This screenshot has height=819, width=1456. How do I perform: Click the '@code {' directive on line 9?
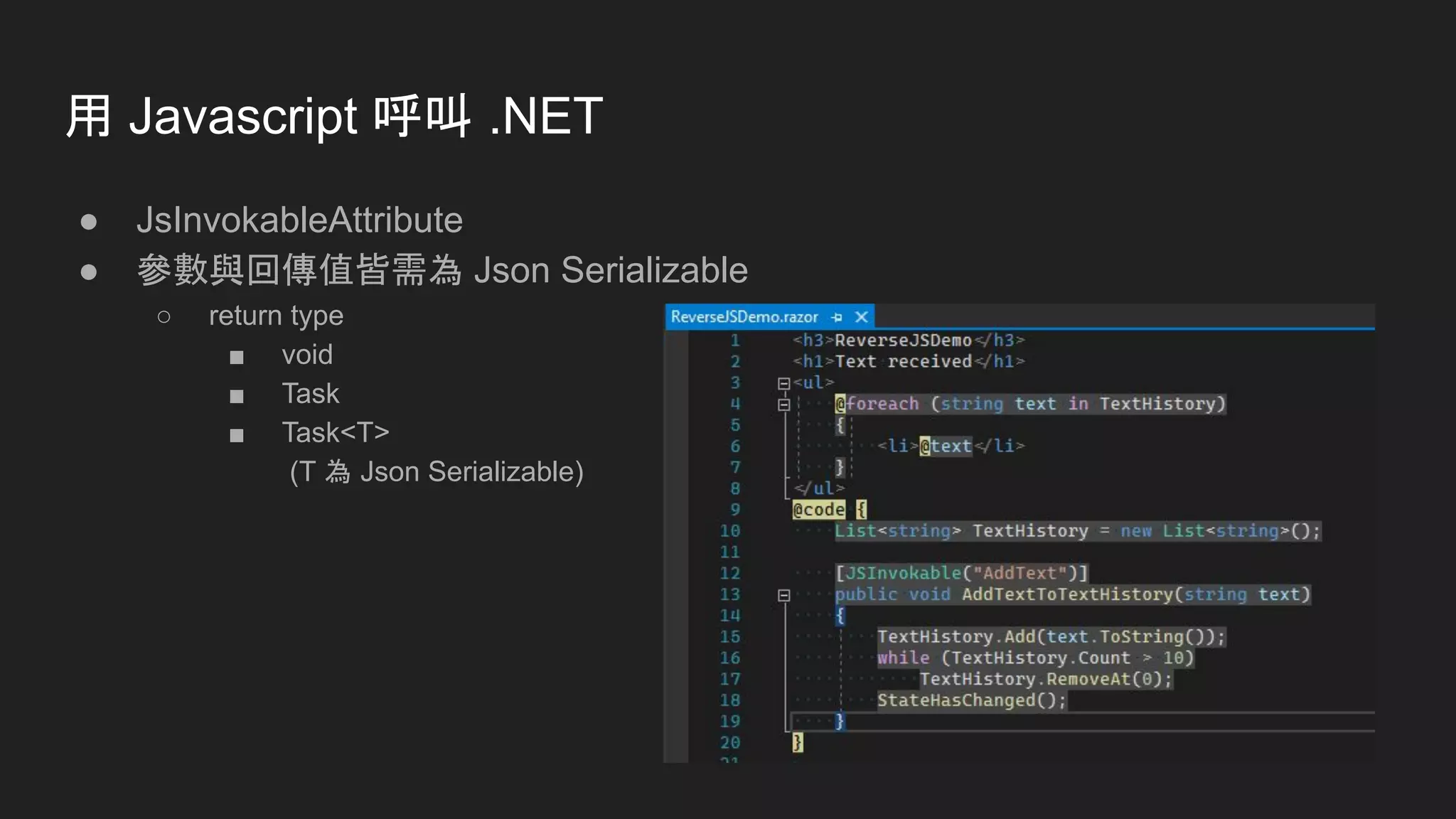click(830, 510)
